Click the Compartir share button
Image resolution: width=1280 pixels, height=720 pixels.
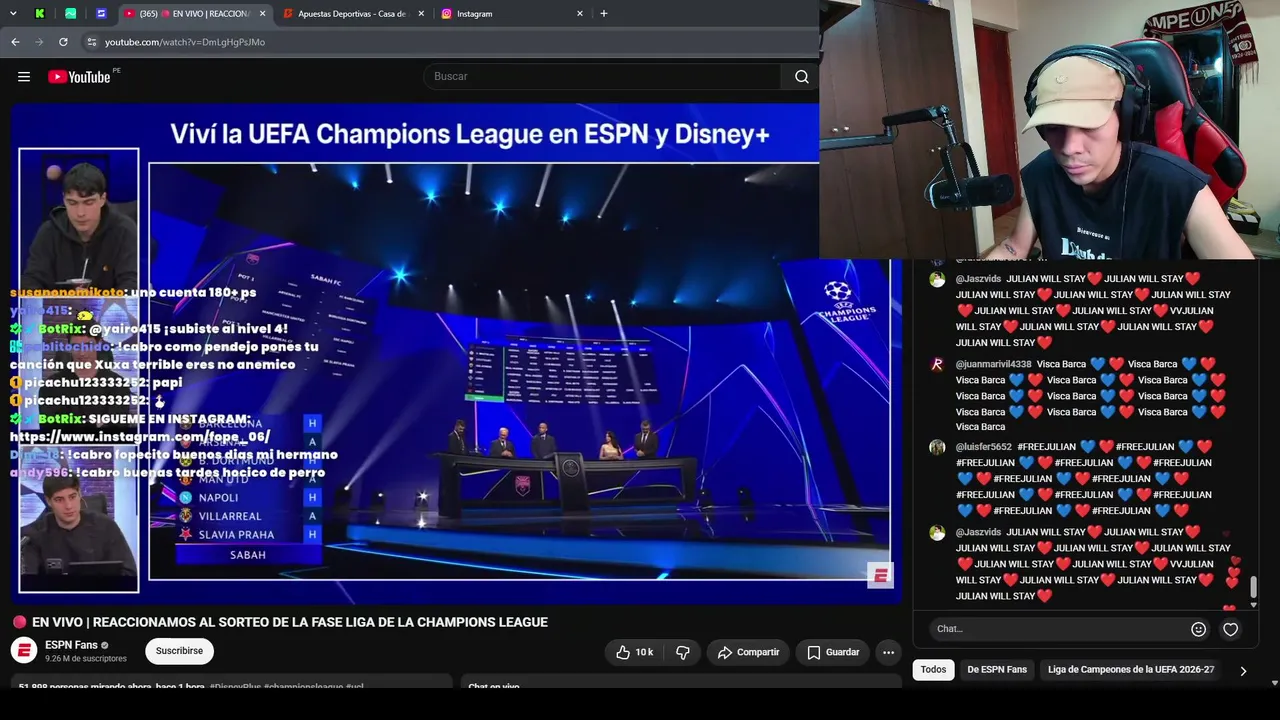[748, 652]
